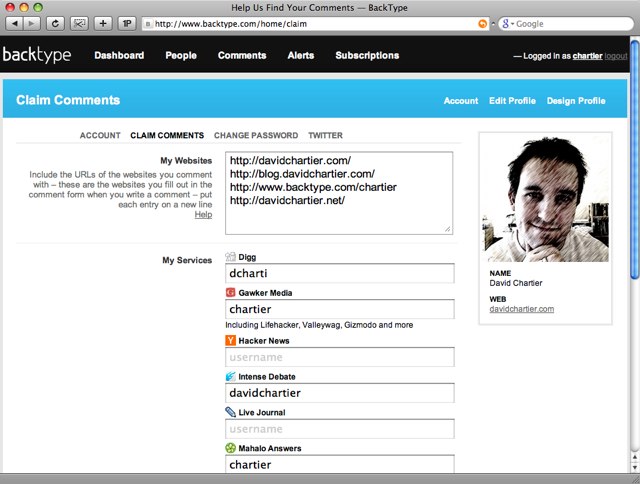This screenshot has height=484, width=640.
Task: Open Design Profile in blue header
Action: pyautogui.click(x=576, y=101)
